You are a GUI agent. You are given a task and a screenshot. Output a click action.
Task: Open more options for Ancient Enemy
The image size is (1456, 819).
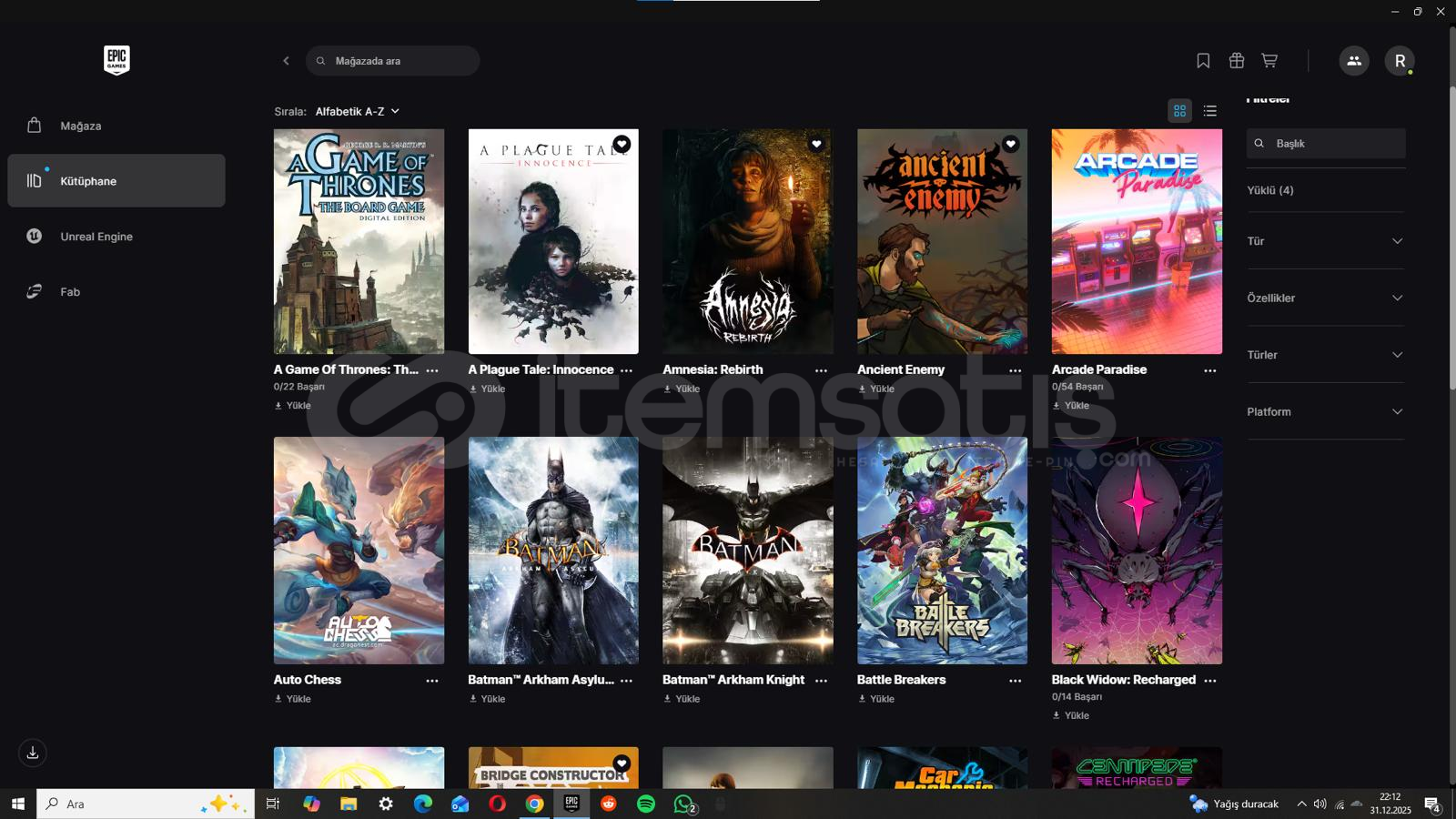[1016, 370]
